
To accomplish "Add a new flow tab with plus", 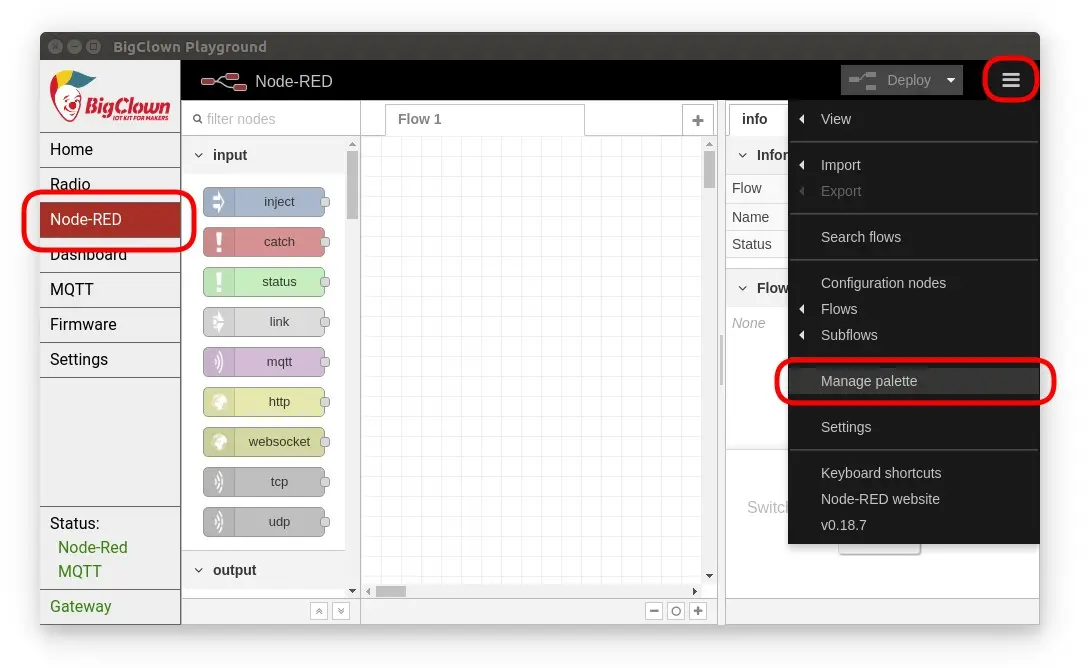I will click(698, 120).
